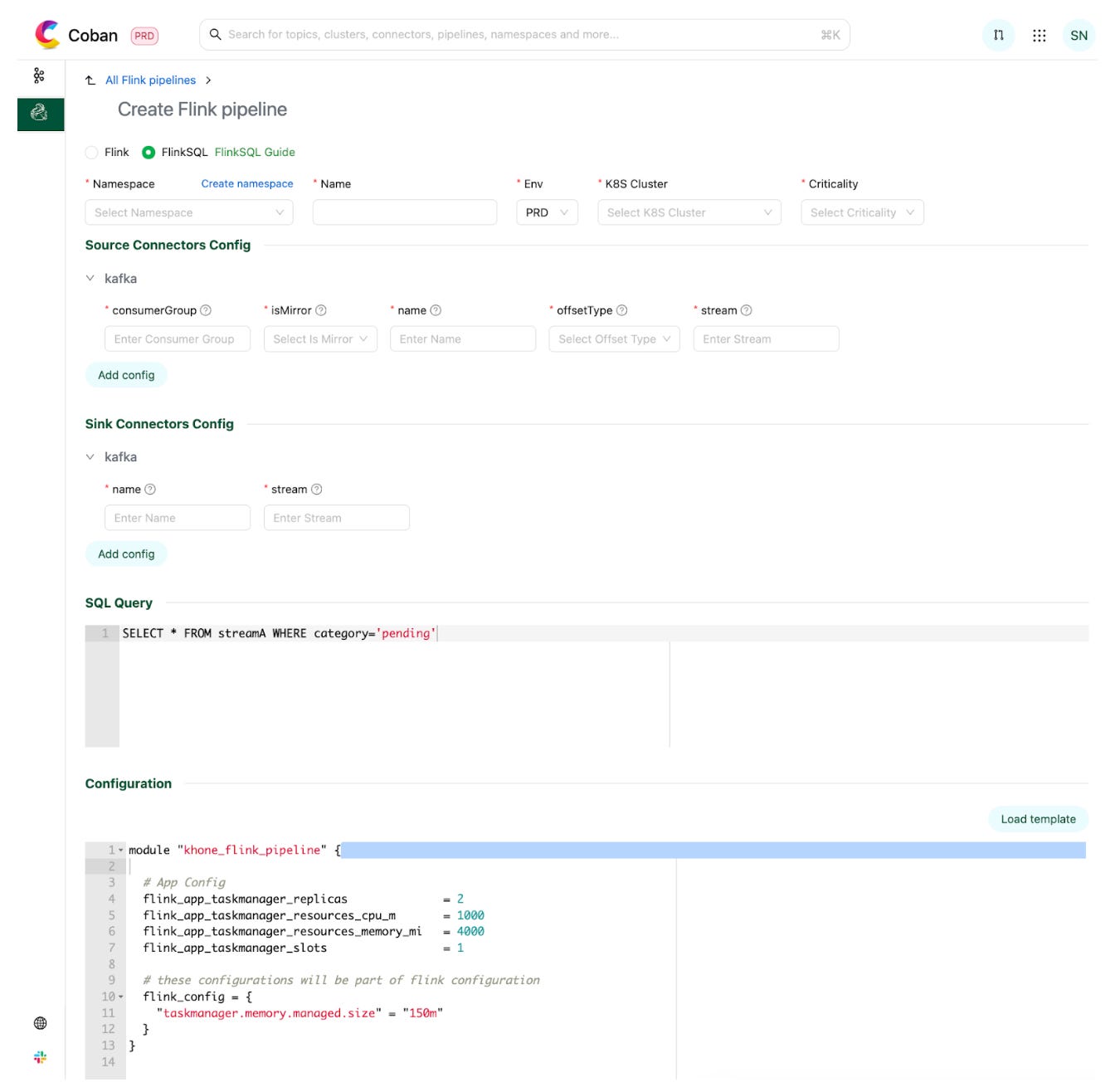Click the Enter Consumer Group field
This screenshot has width=1120, height=1087.
178,339
